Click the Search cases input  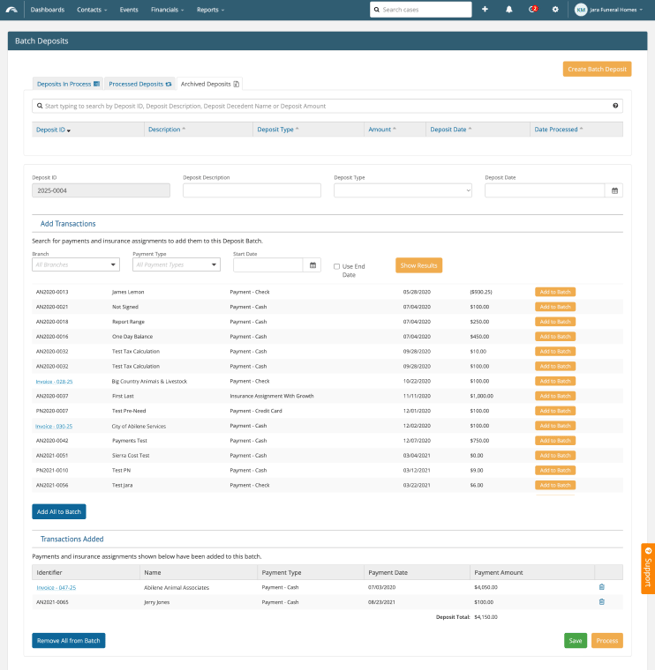click(421, 9)
